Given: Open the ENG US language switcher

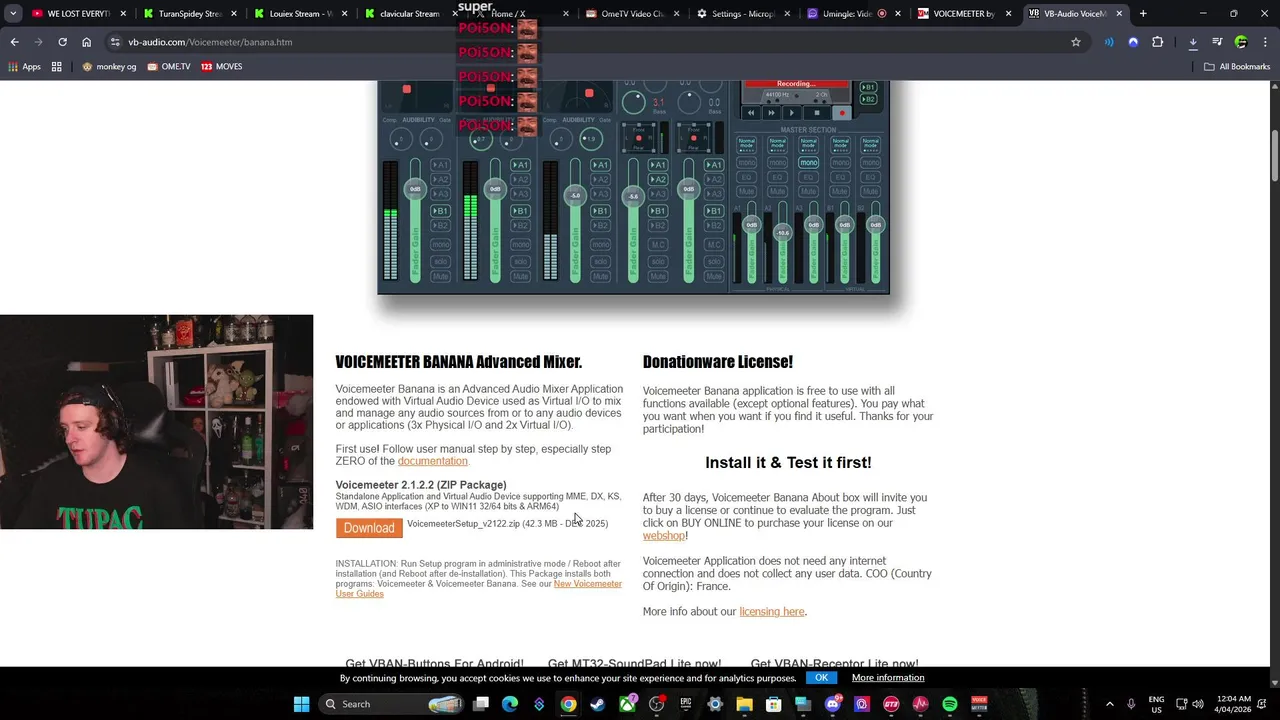Looking at the screenshot, I should click(1156, 704).
